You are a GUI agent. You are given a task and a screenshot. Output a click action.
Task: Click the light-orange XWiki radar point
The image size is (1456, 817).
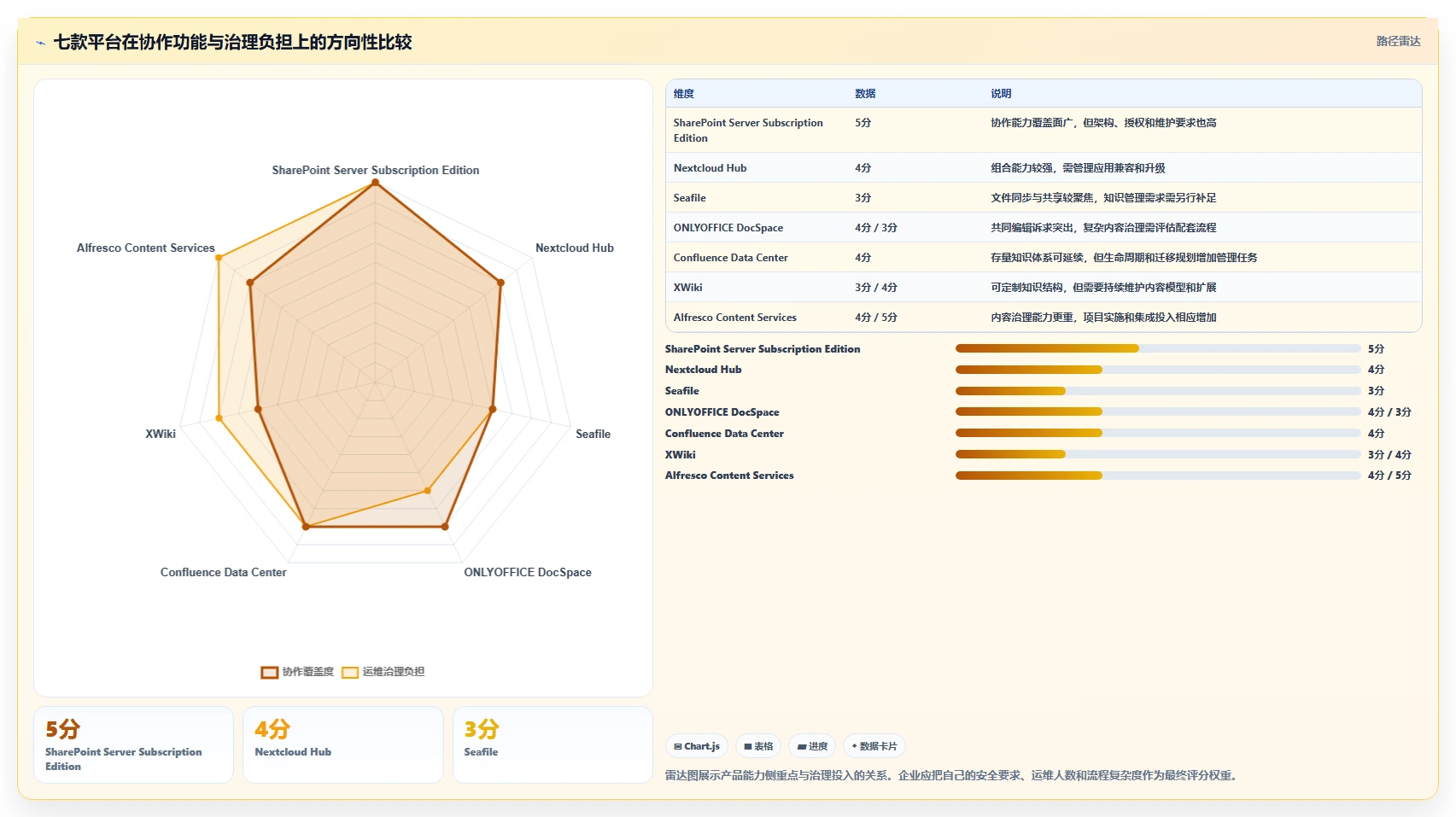pyautogui.click(x=219, y=418)
